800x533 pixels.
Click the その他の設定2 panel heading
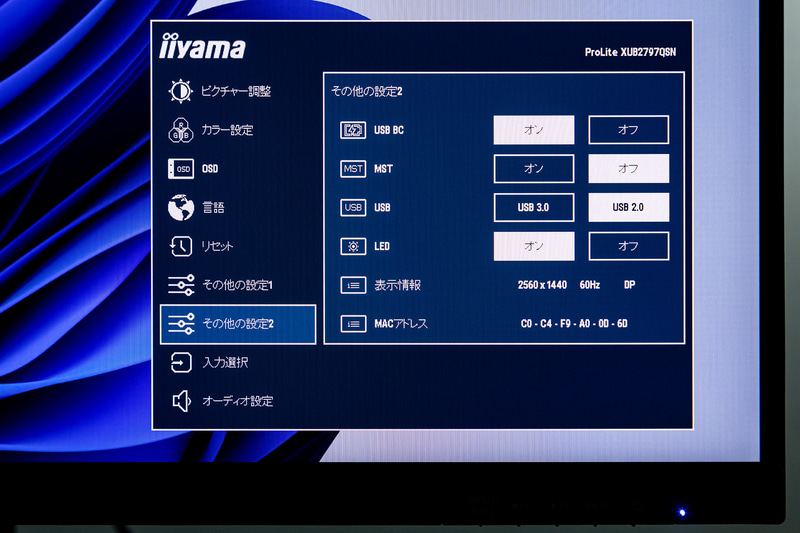pos(366,91)
